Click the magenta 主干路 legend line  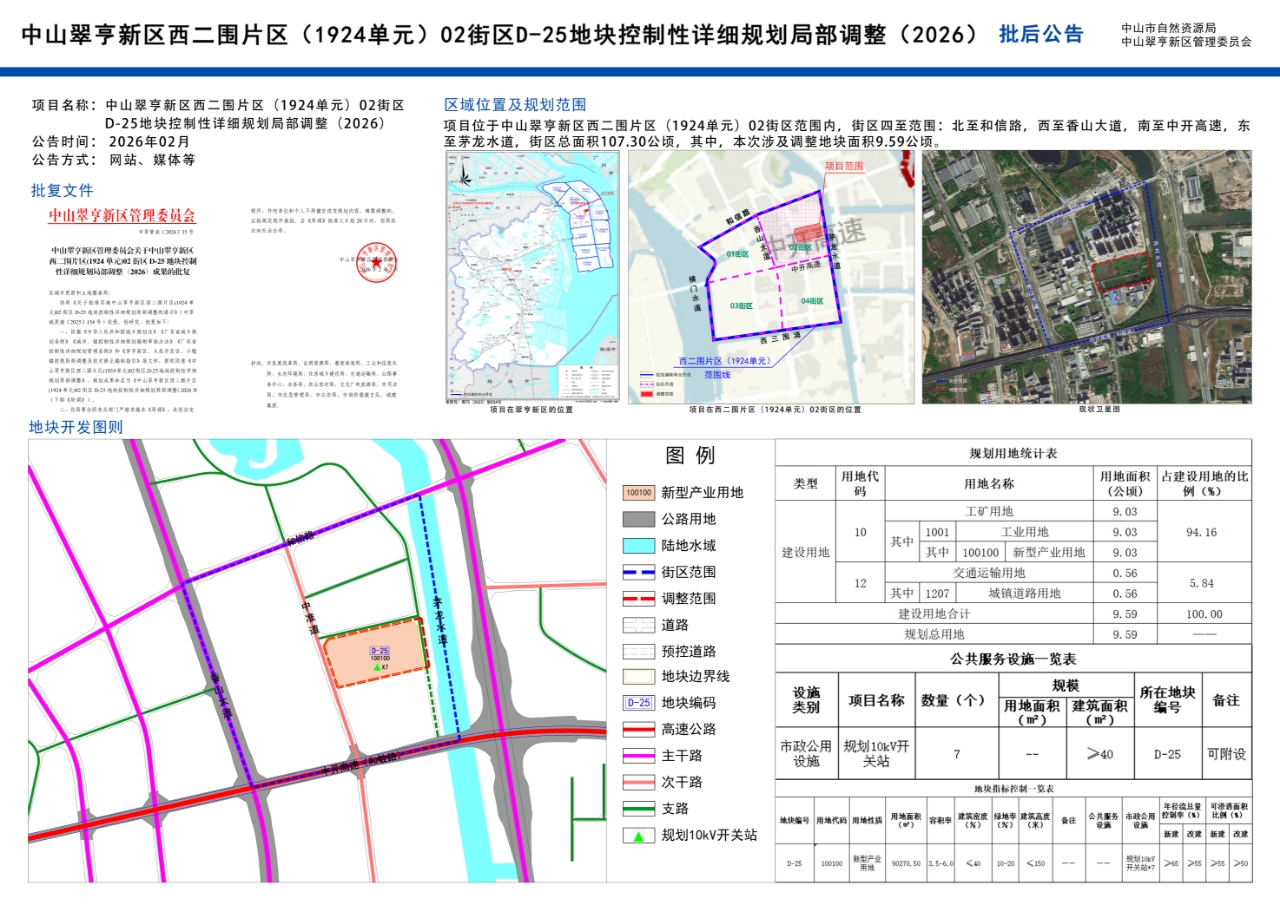637,756
